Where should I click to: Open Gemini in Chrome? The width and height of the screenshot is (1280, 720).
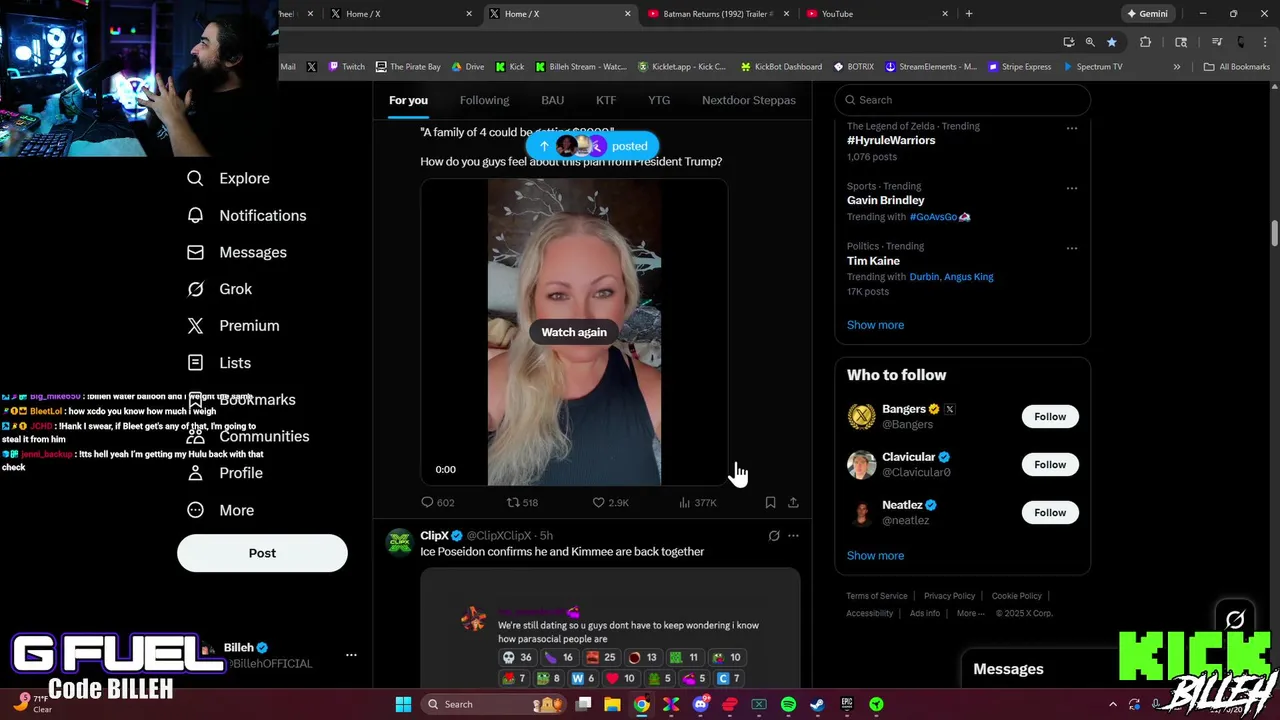(1147, 14)
